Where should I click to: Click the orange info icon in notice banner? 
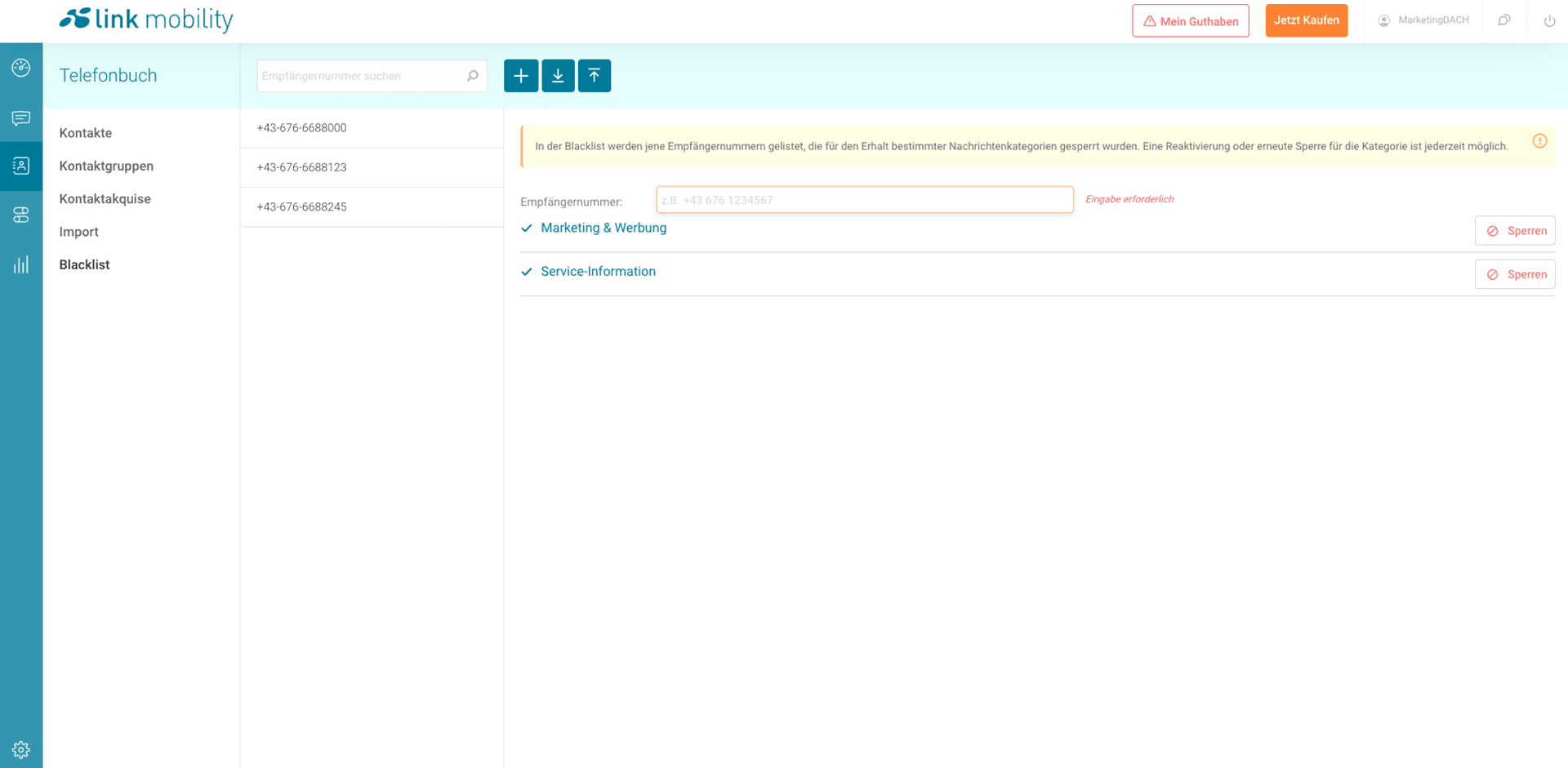1539,141
